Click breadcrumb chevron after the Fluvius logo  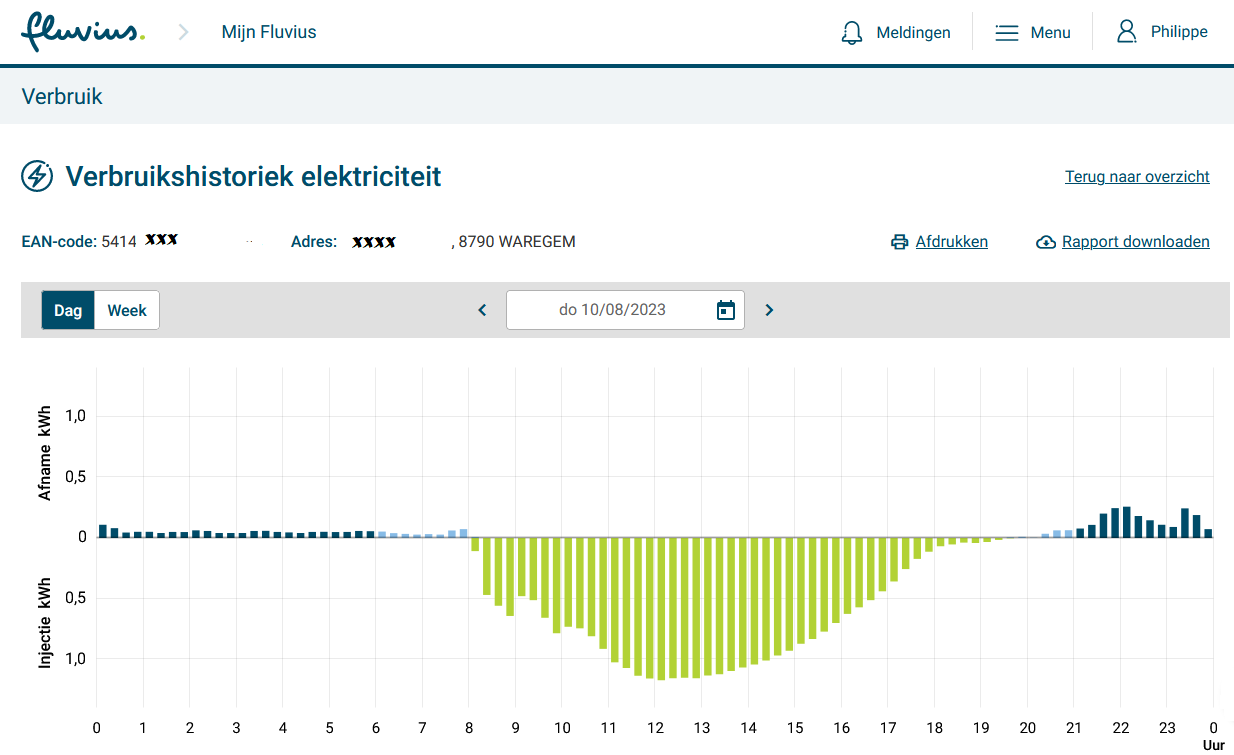(183, 32)
